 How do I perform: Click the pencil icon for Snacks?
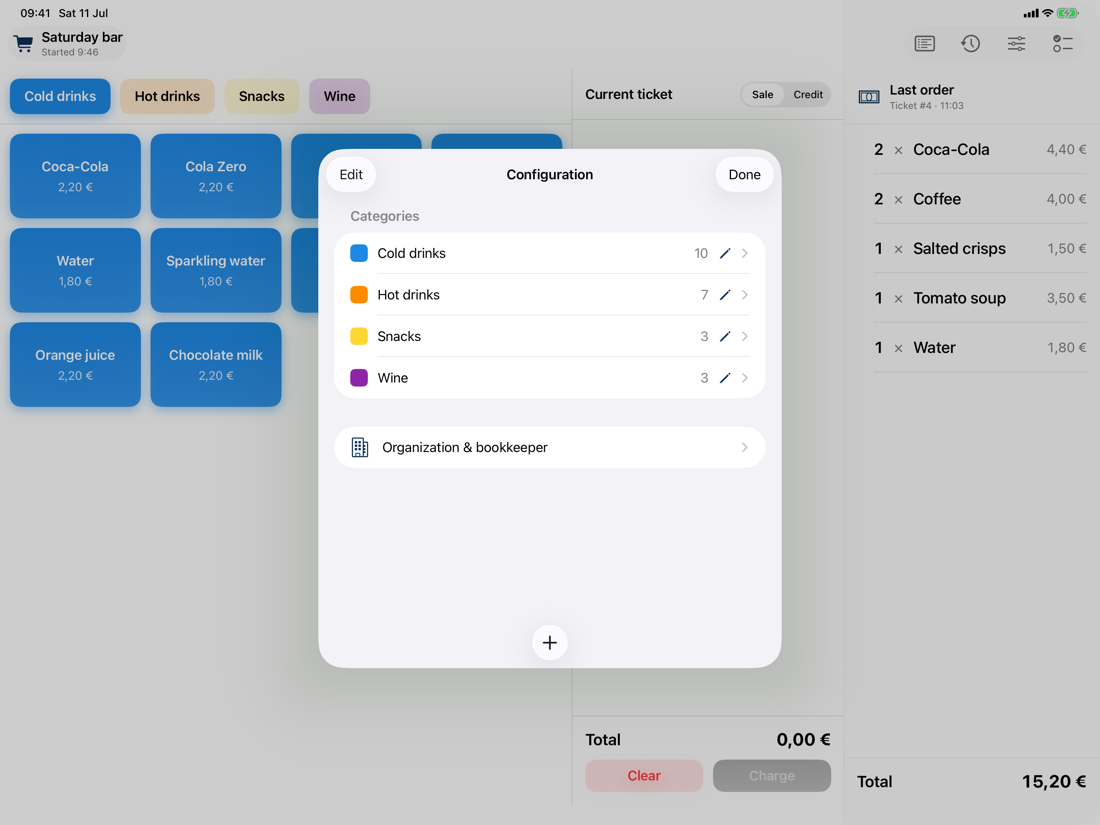pos(725,336)
